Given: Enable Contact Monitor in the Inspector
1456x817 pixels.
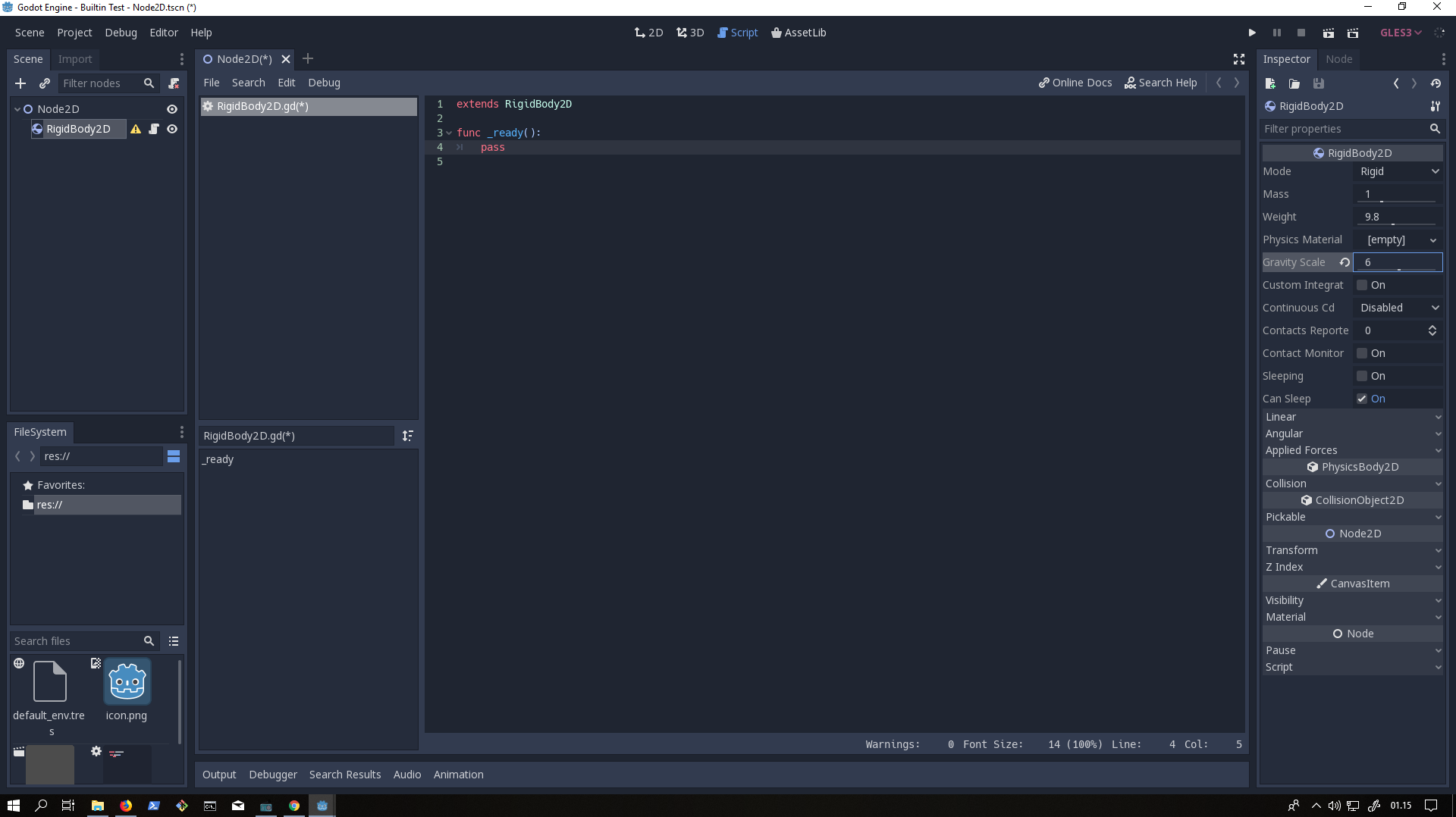Looking at the screenshot, I should [1362, 353].
